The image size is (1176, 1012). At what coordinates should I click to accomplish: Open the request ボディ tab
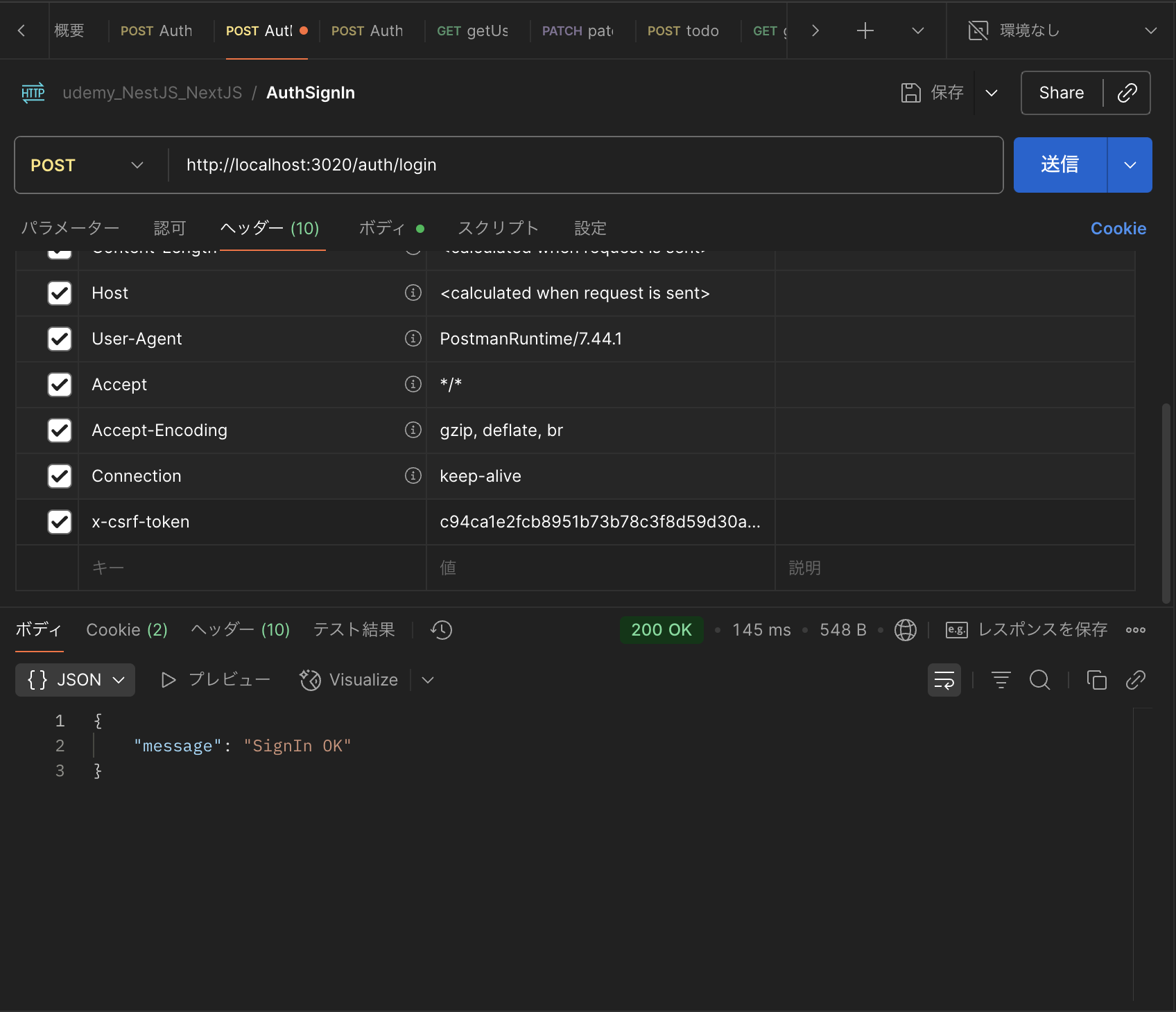tap(391, 228)
